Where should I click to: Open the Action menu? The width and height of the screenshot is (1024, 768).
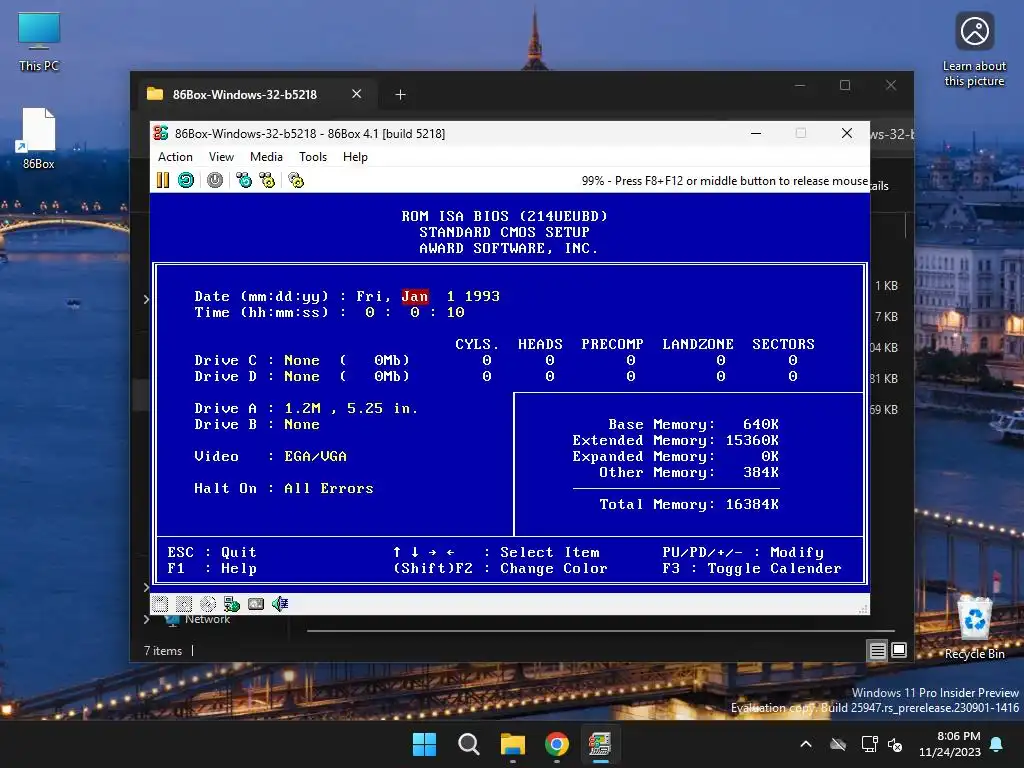[175, 157]
